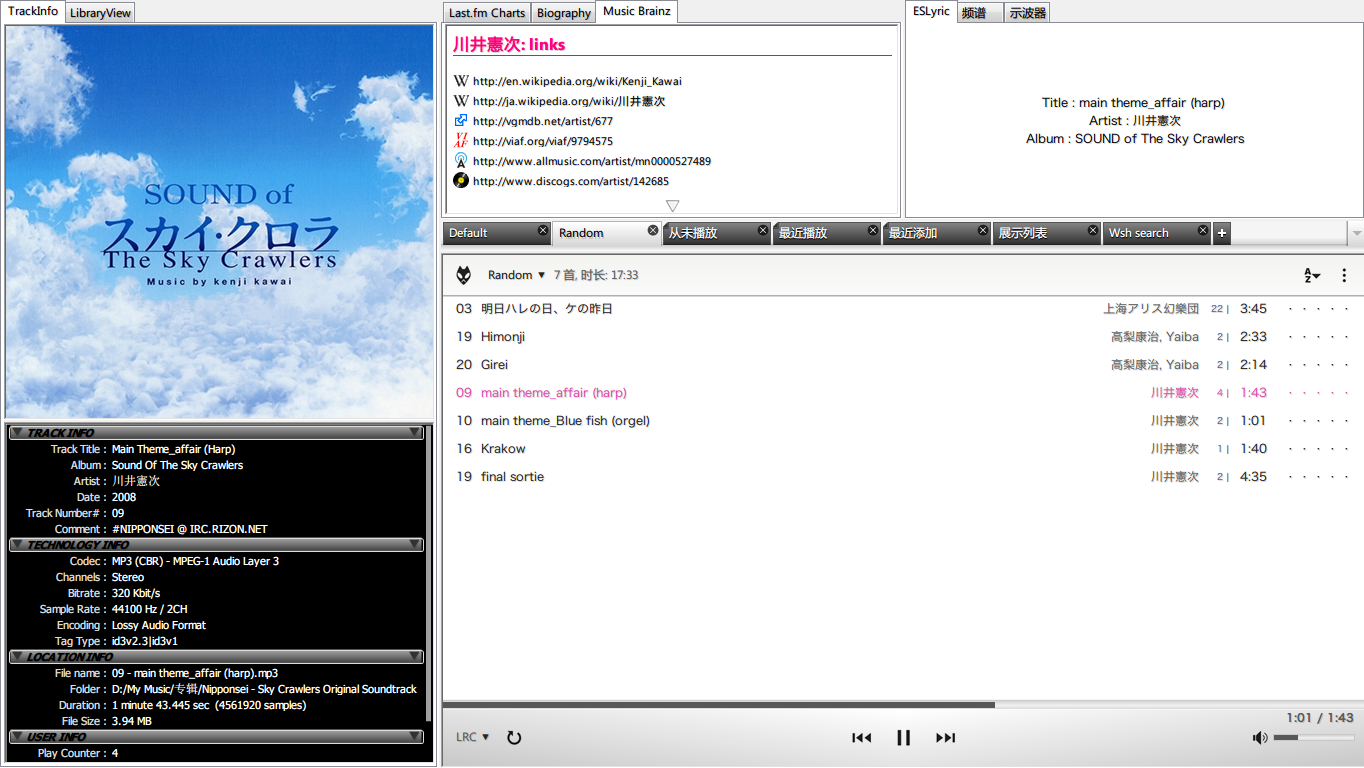Select the TrackInfo tab
Screen dimensions: 1364x768
(33, 11)
